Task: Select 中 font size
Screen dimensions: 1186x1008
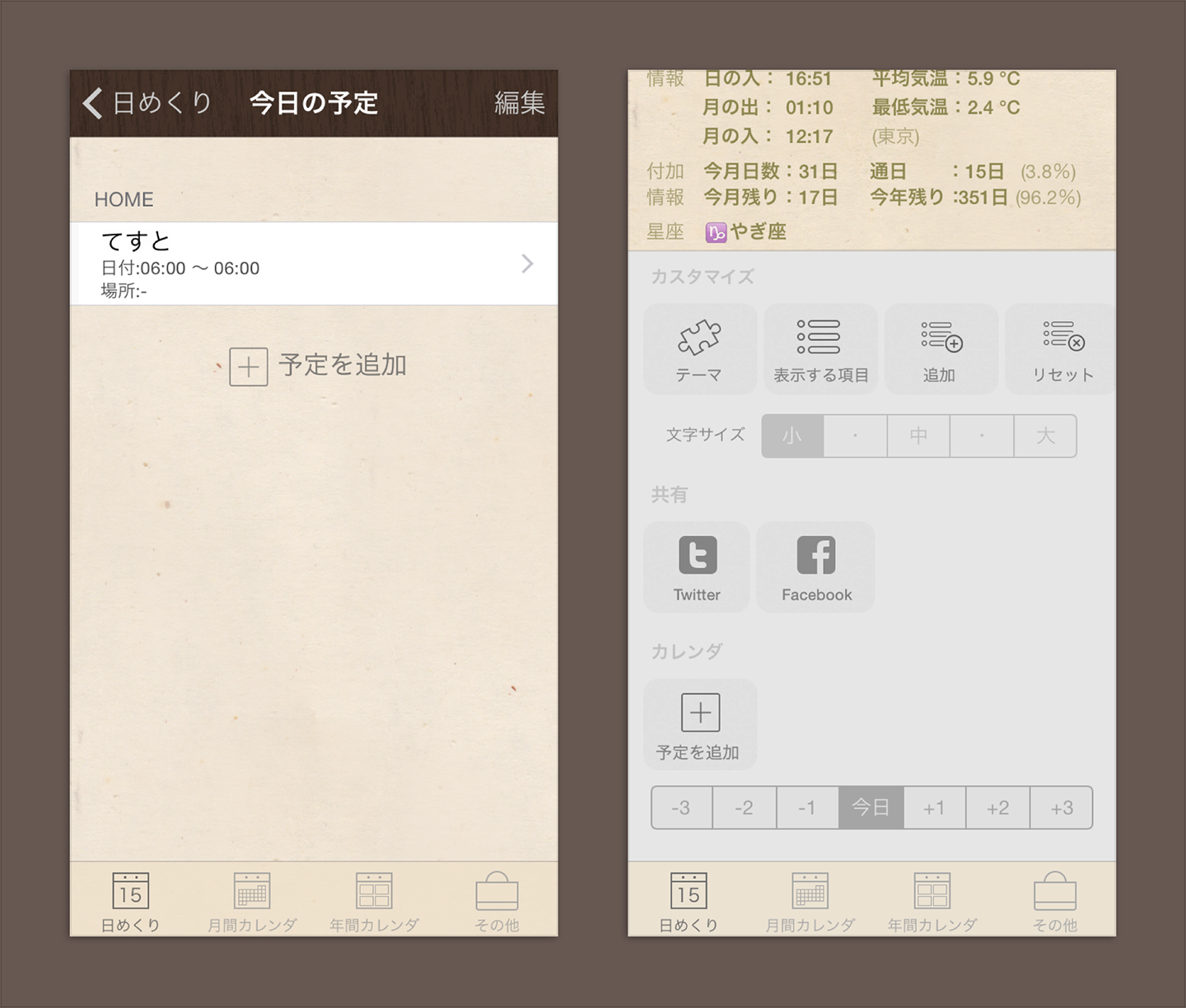Action: click(918, 436)
